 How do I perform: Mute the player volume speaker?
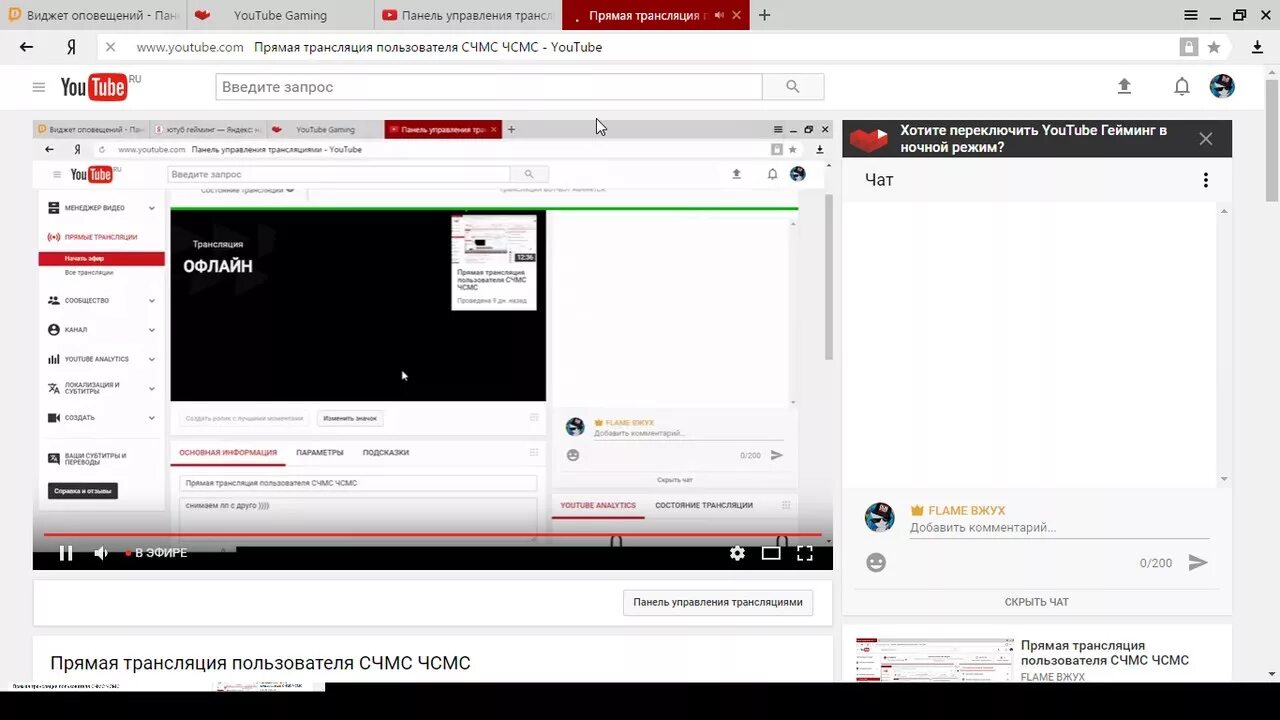point(101,553)
